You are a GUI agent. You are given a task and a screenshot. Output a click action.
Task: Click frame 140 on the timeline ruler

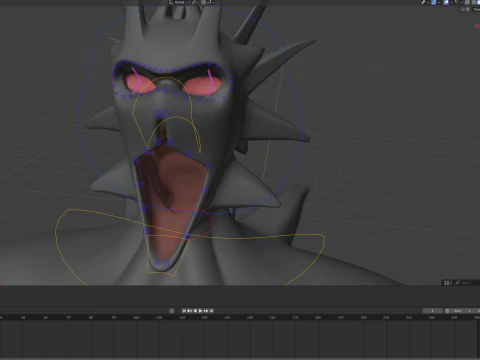[x=227, y=318]
